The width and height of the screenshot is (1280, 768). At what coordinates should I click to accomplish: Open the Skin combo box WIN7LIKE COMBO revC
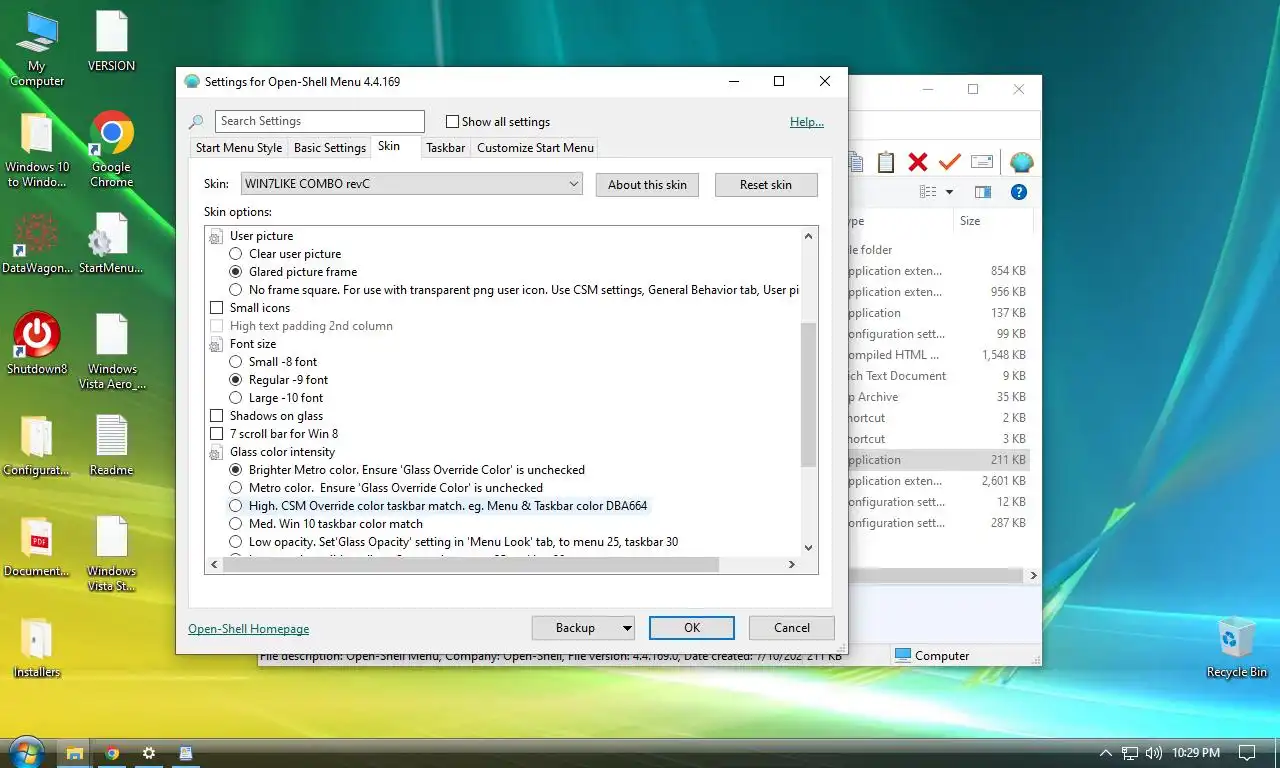pyautogui.click(x=411, y=184)
